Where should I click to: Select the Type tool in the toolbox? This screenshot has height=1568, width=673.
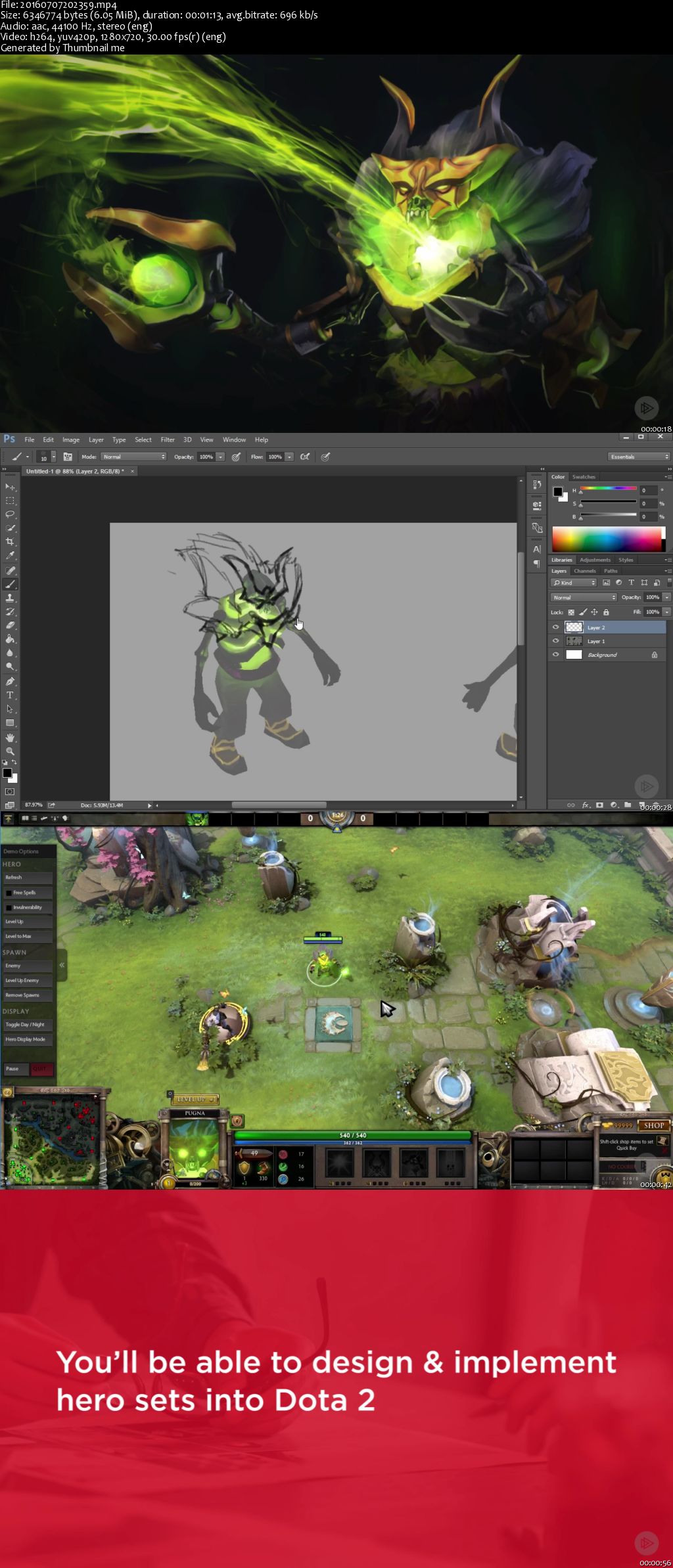pos(10,695)
